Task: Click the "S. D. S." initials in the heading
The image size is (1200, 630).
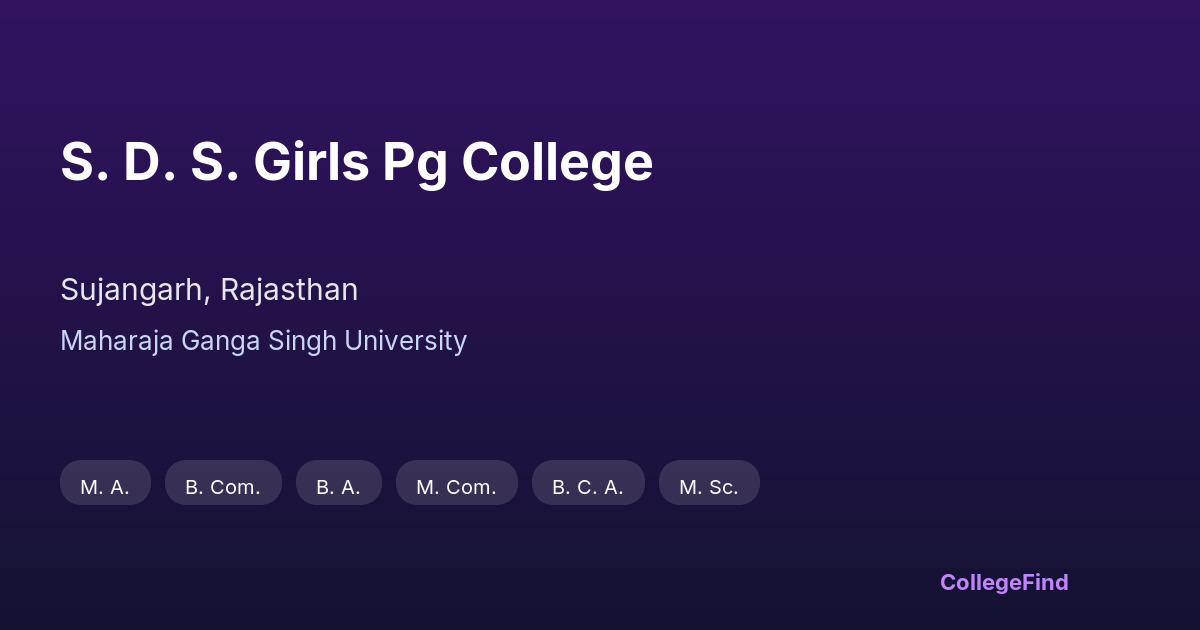Action: (149, 162)
